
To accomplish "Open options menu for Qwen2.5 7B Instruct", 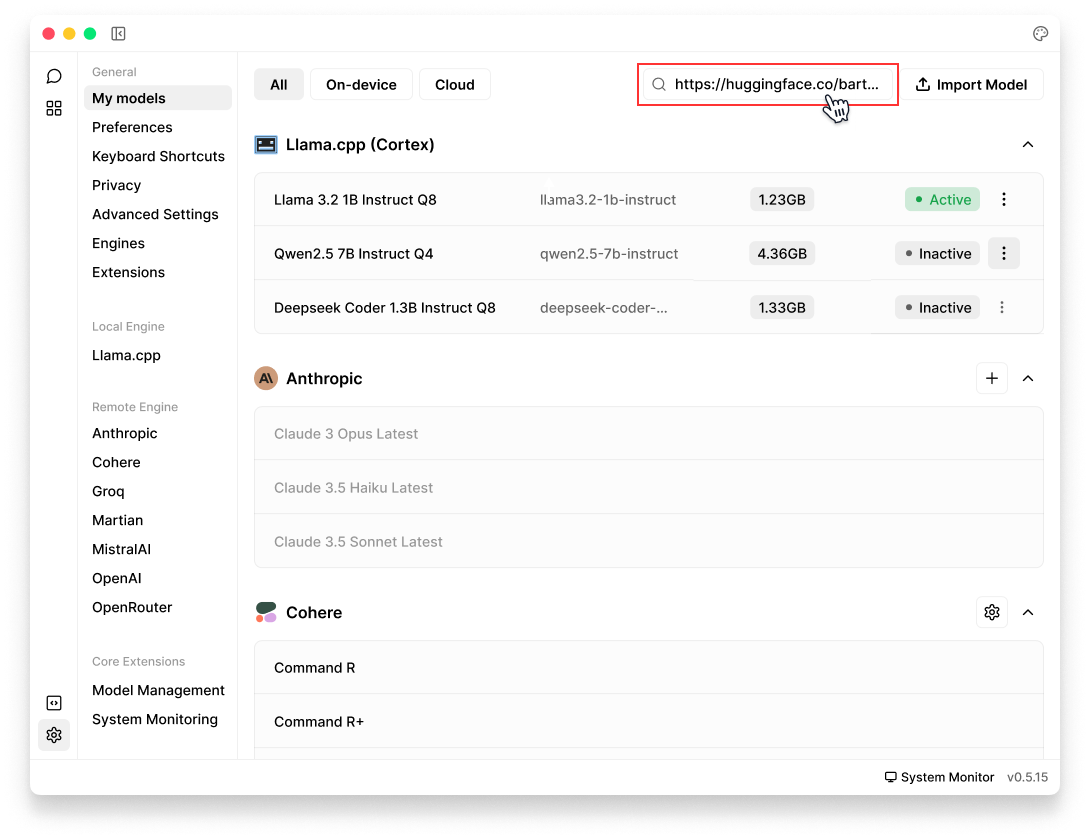I will click(x=1004, y=254).
